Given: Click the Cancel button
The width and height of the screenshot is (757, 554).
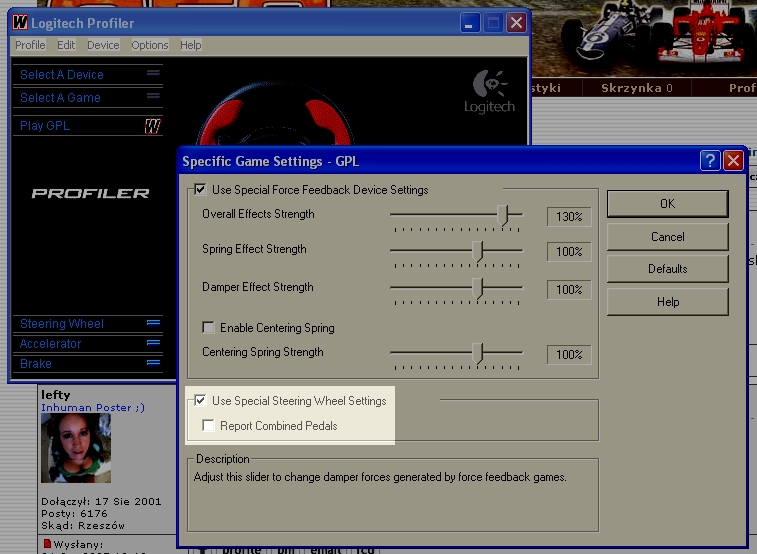Looking at the screenshot, I should [x=667, y=236].
